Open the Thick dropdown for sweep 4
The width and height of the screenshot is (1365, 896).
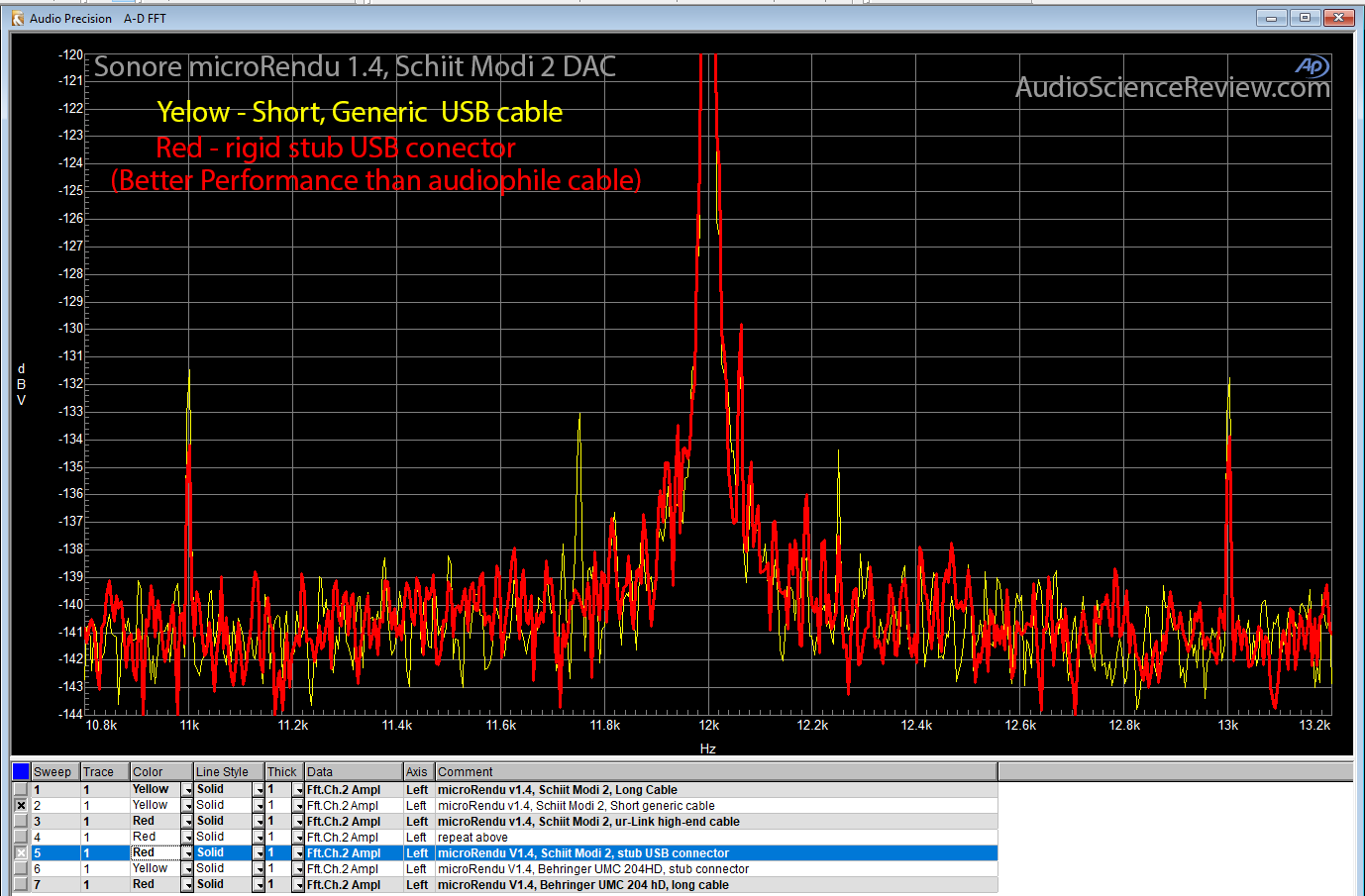click(x=297, y=838)
